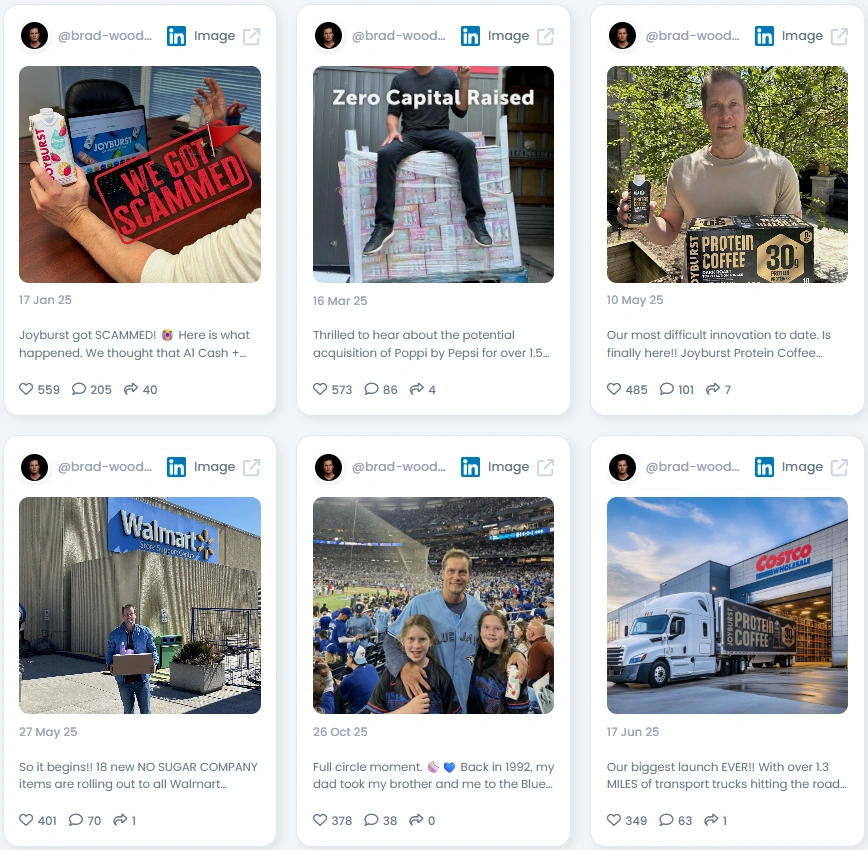Click the profile avatar on 26 Oct 25 post
868x850 pixels.
(328, 467)
